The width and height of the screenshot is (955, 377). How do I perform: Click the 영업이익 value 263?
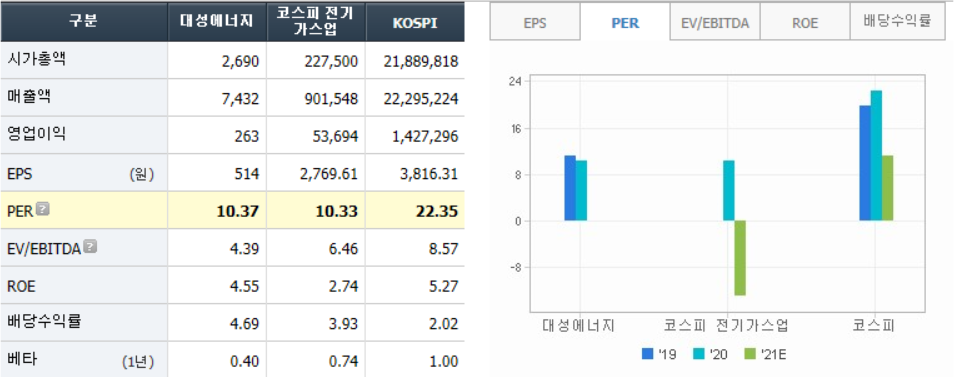coord(247,136)
